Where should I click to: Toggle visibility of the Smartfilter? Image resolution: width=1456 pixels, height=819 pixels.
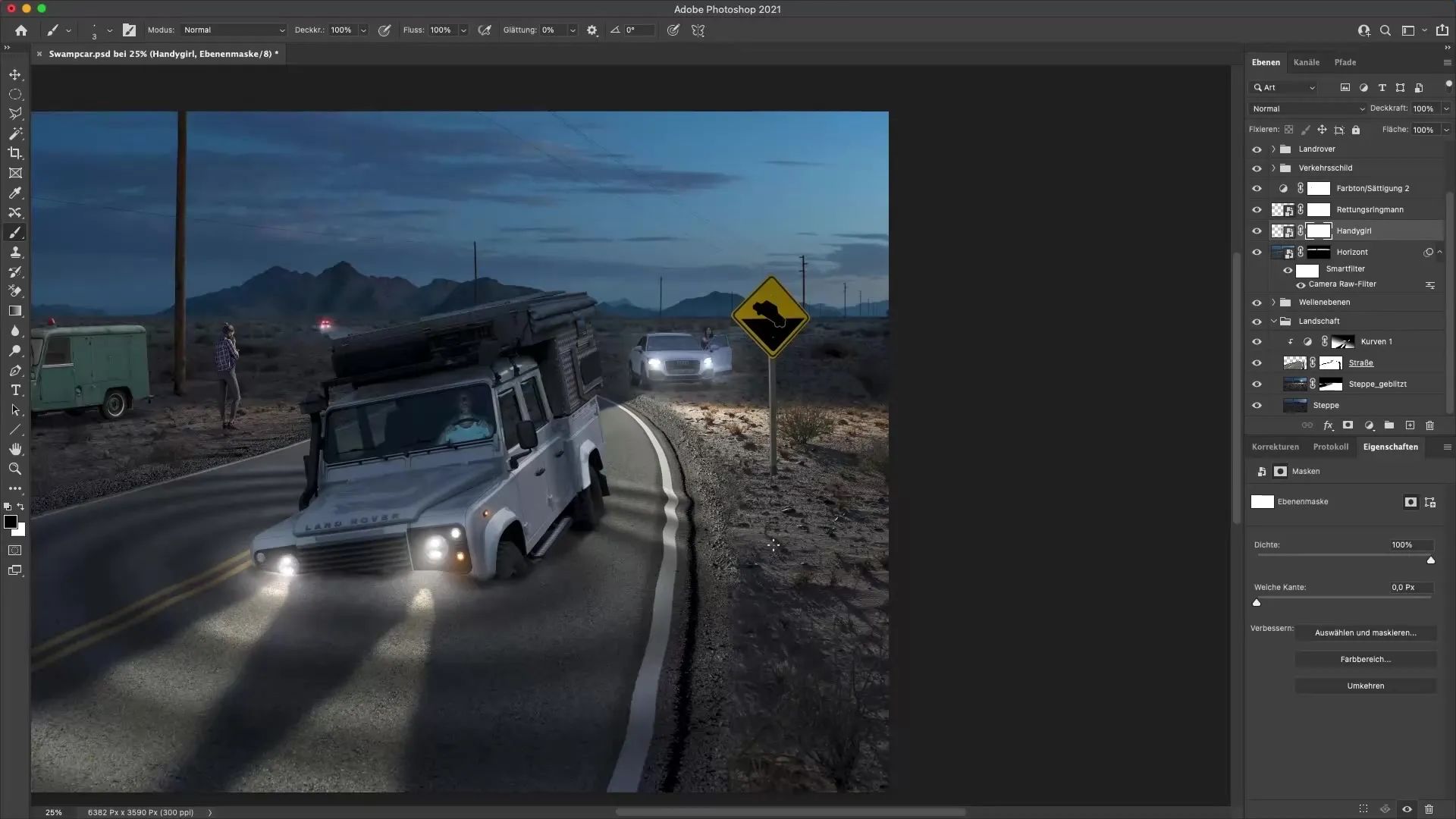pos(1287,269)
